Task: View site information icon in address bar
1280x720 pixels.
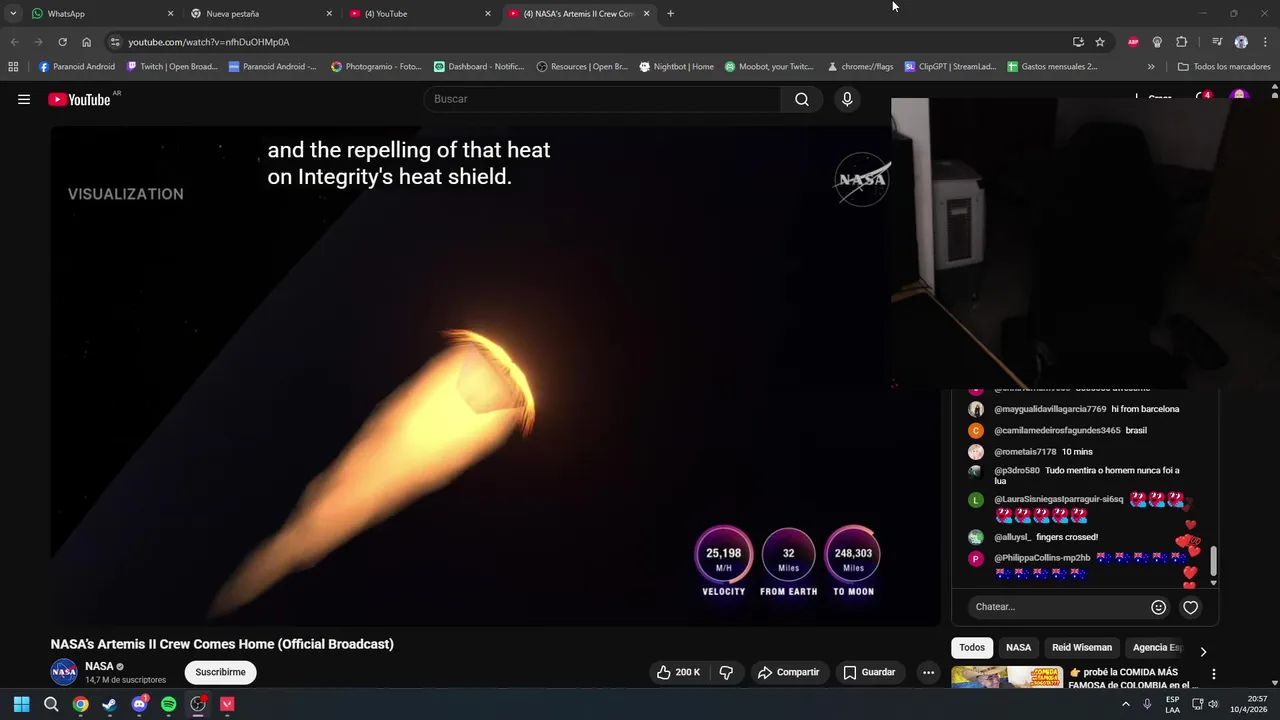Action: pos(115,42)
